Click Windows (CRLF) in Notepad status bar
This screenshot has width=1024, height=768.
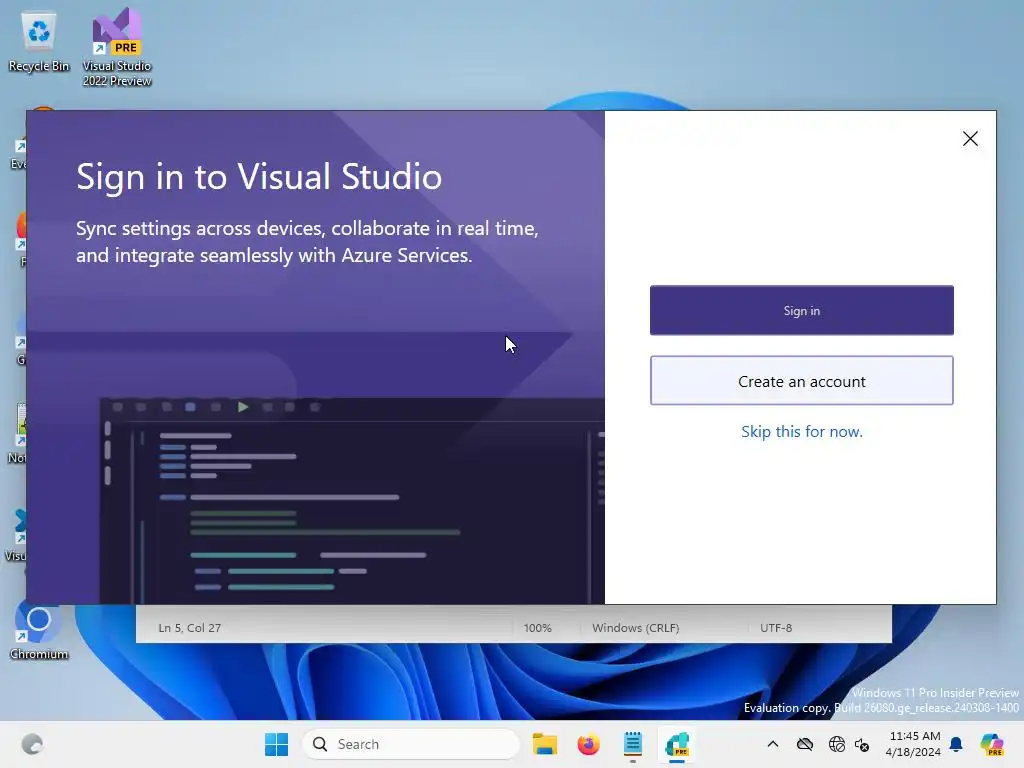(635, 628)
